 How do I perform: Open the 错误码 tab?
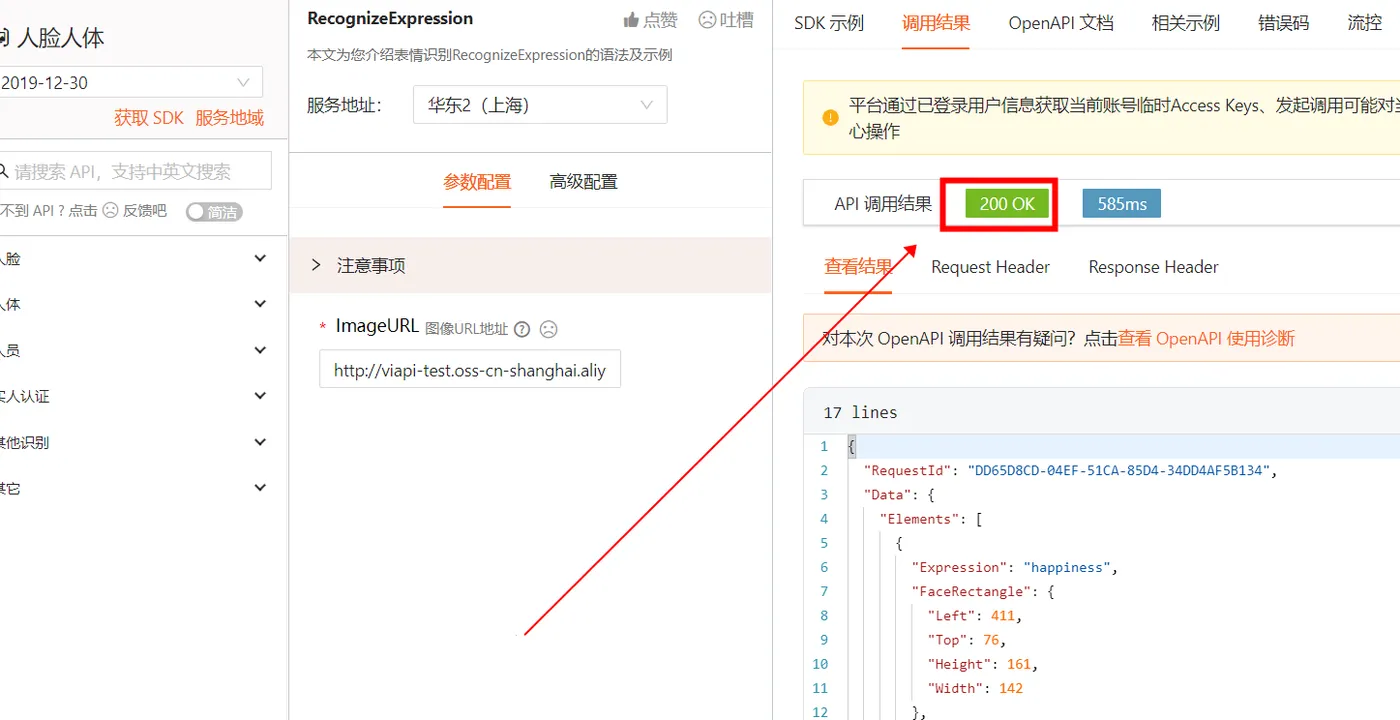click(1284, 22)
